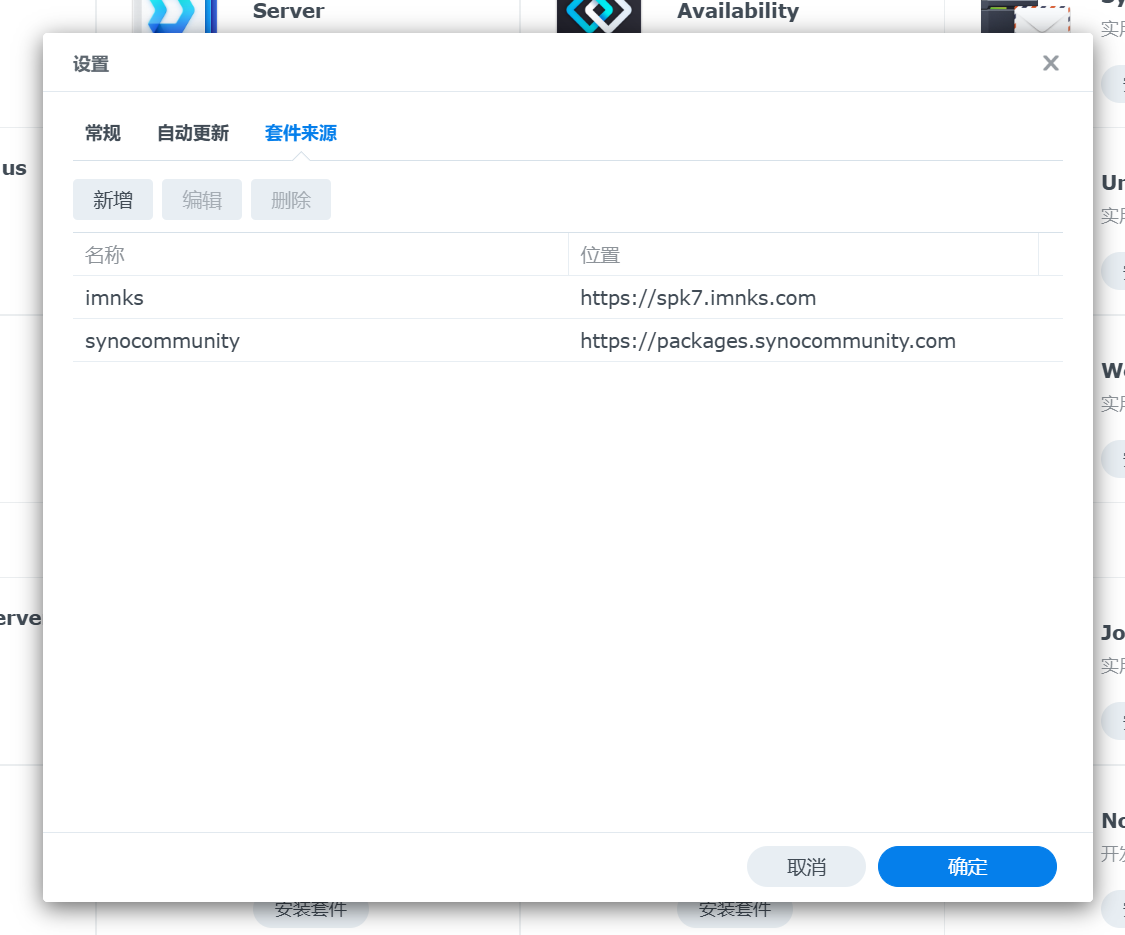Switch to the 常规 tab
Image resolution: width=1125 pixels, height=935 pixels.
click(x=103, y=133)
